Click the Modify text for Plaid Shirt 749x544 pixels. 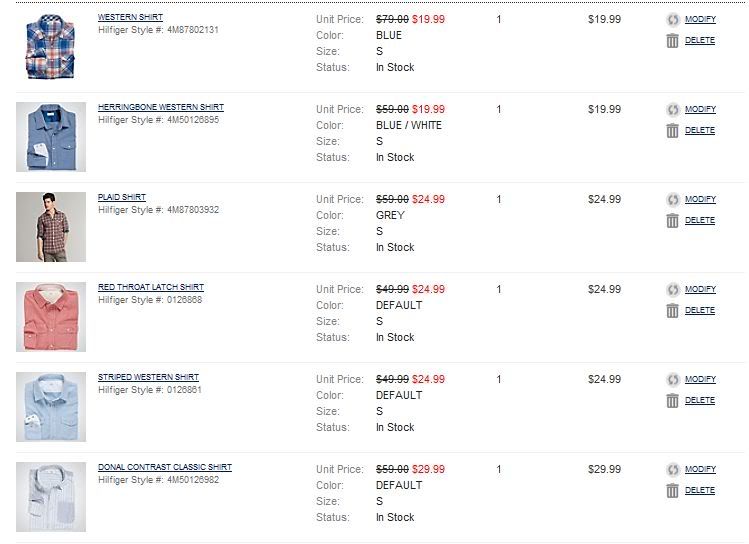click(x=700, y=199)
